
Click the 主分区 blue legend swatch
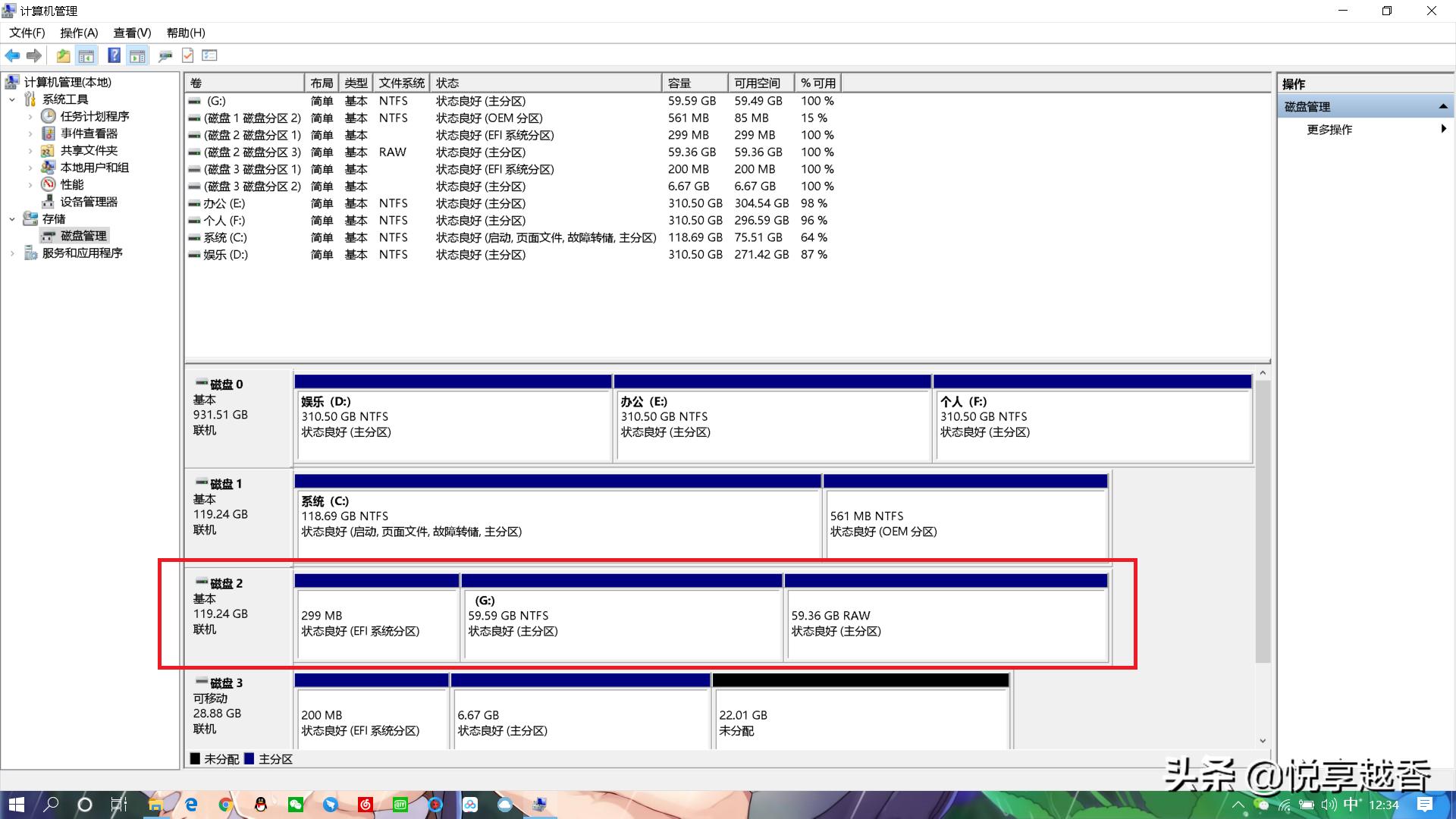[249, 758]
